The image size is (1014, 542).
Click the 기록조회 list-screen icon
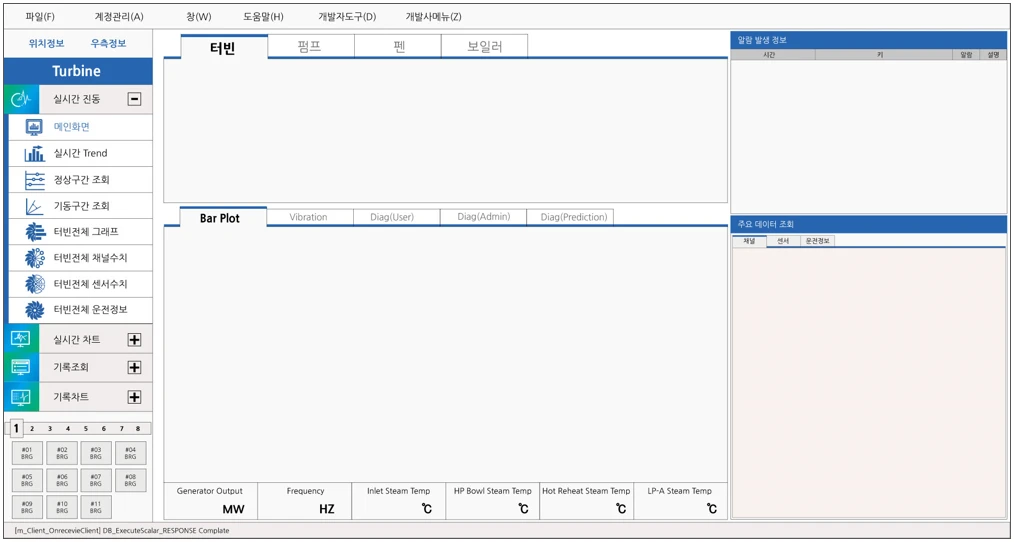(21, 367)
